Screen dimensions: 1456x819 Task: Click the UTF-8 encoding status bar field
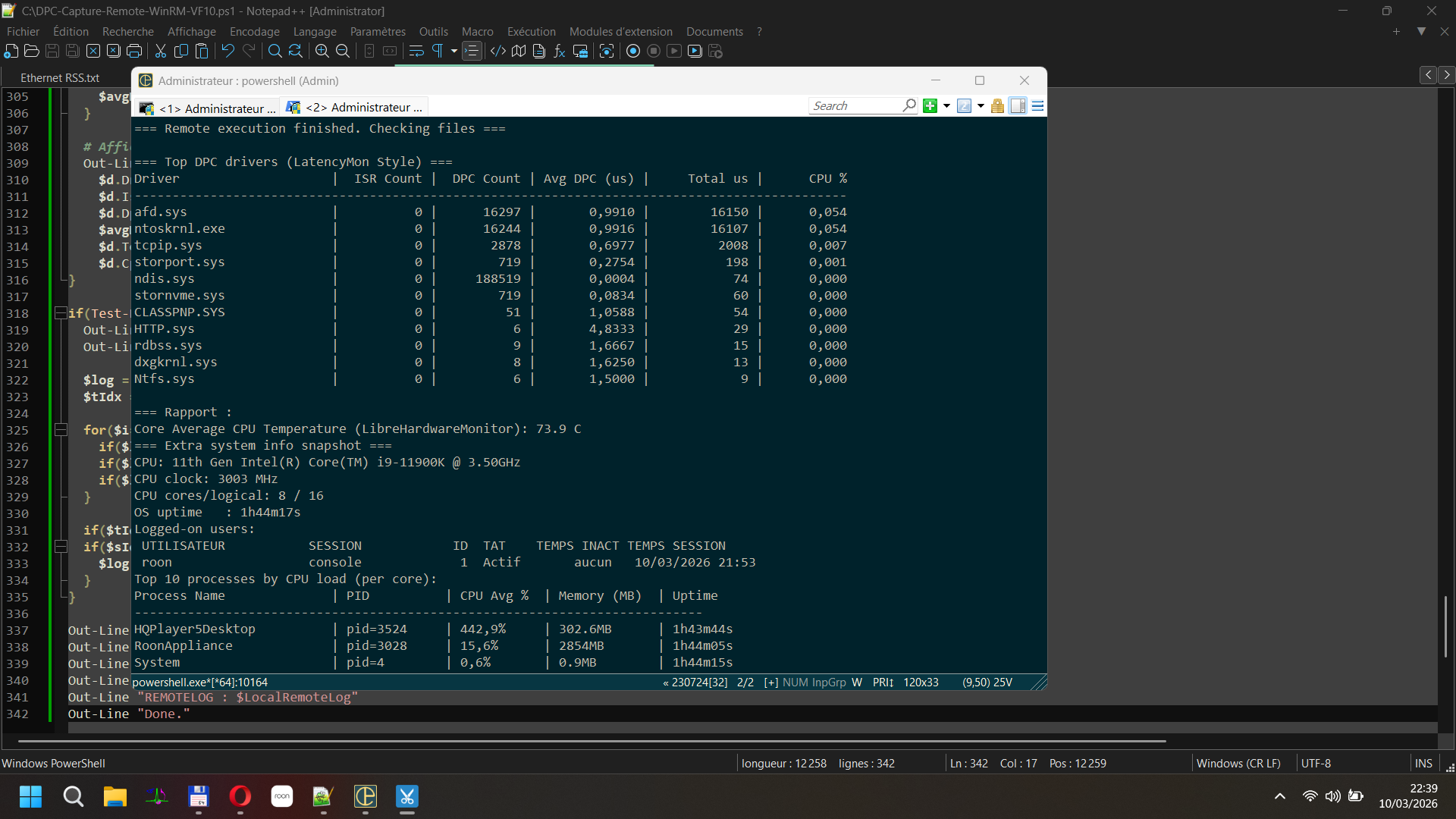click(x=1316, y=764)
